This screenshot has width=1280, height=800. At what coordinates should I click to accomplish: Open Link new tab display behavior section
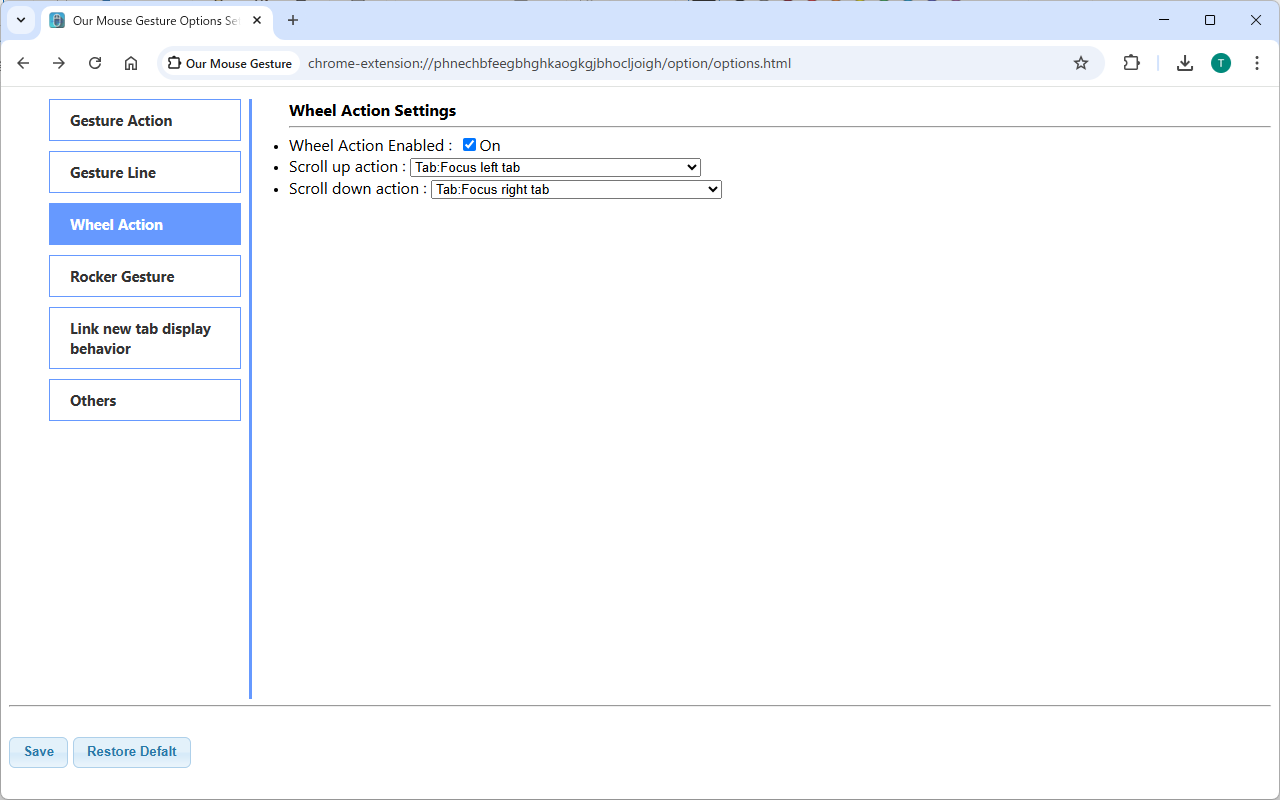[x=145, y=338]
